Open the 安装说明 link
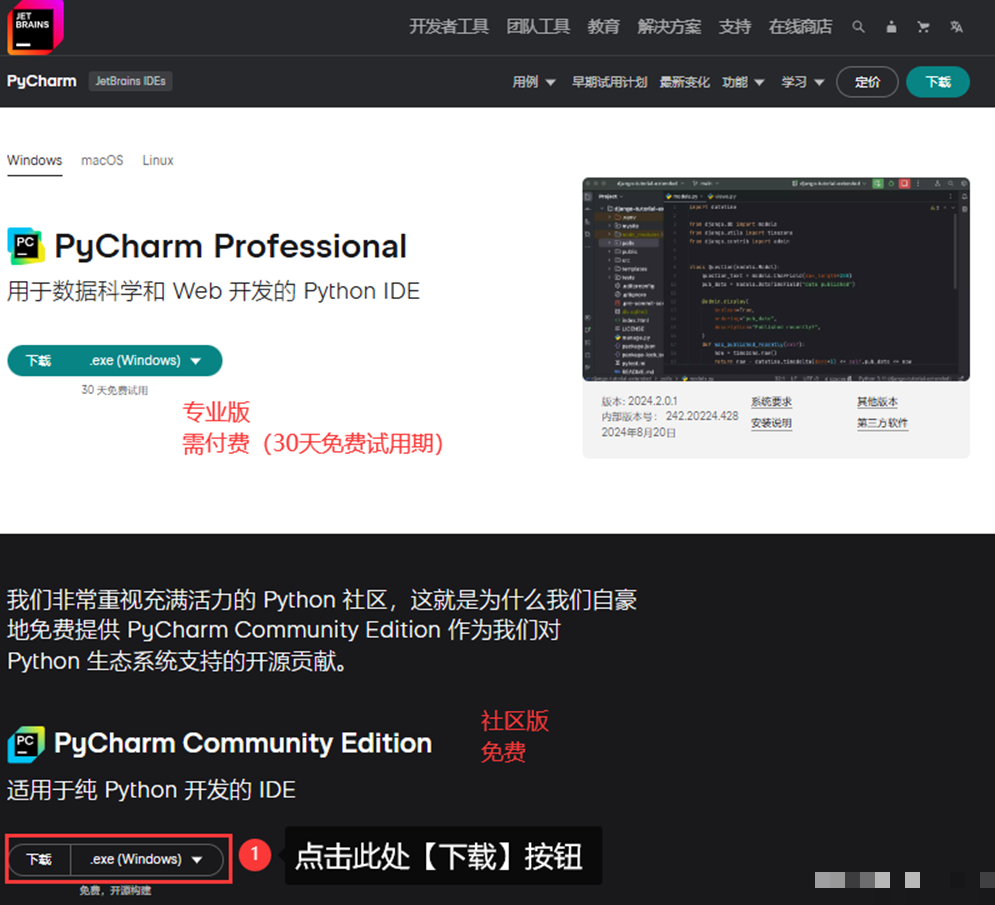Screen dimensions: 995x905 pos(771,423)
